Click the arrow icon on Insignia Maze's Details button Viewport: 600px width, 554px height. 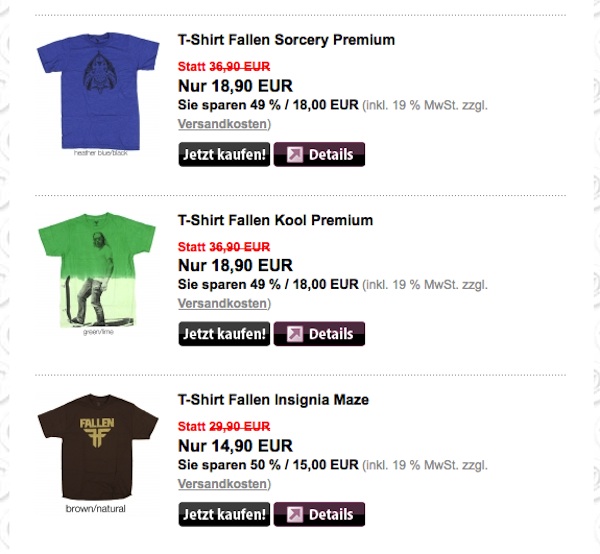click(295, 515)
